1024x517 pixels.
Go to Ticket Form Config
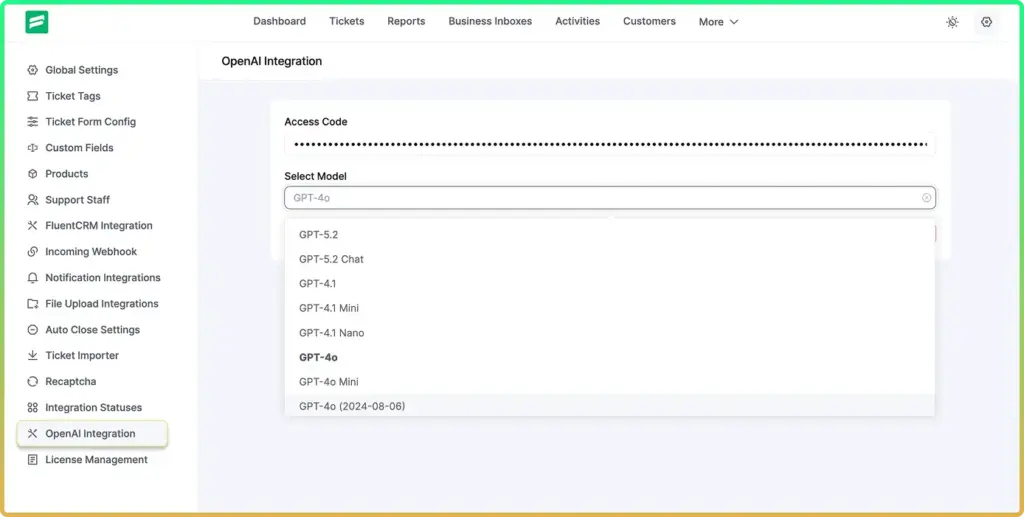(x=92, y=122)
